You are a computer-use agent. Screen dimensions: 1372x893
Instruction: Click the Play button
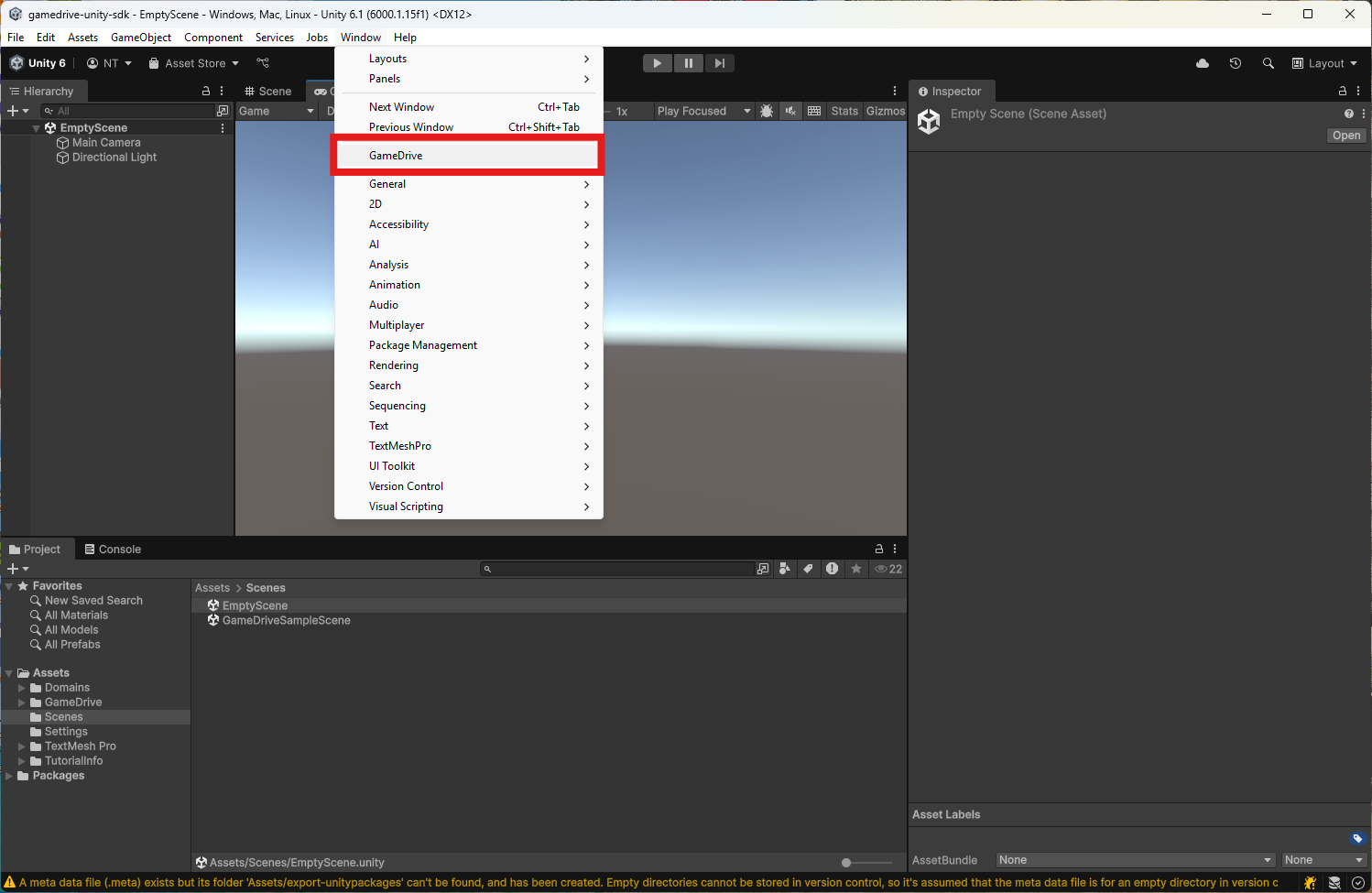pyautogui.click(x=658, y=62)
